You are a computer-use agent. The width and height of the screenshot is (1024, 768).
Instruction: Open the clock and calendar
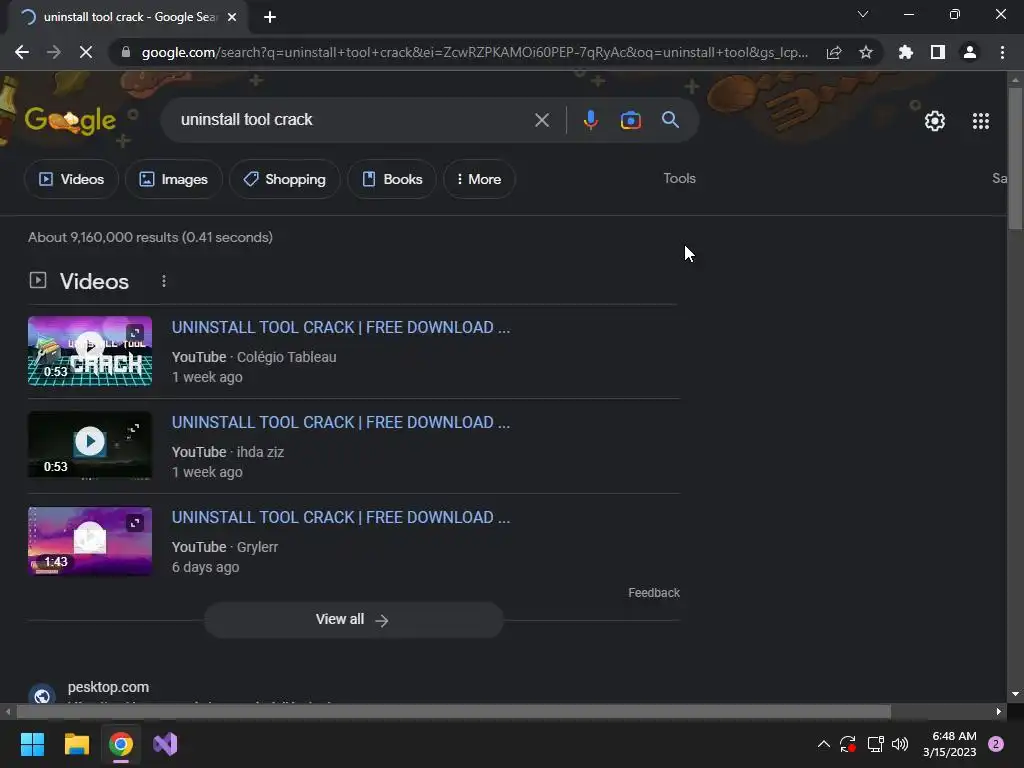(x=950, y=744)
